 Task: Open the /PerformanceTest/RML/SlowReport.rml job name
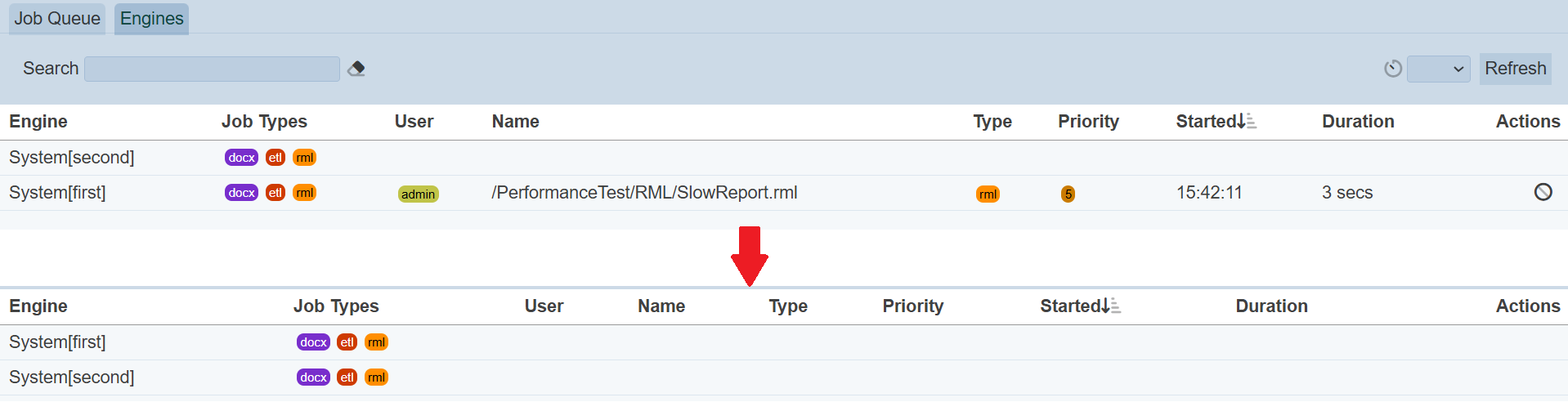[x=644, y=193]
